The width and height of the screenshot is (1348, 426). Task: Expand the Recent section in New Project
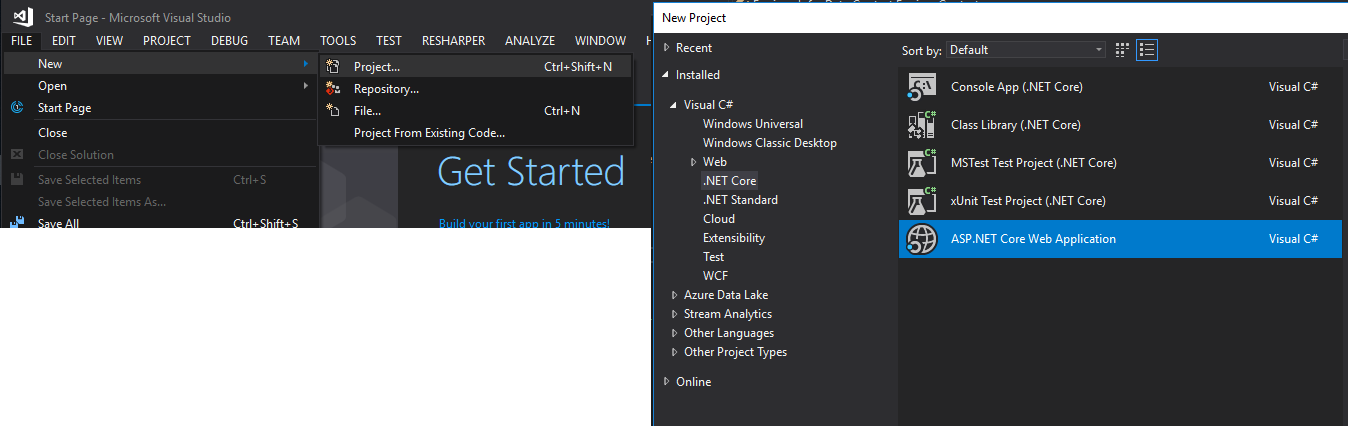pos(667,48)
